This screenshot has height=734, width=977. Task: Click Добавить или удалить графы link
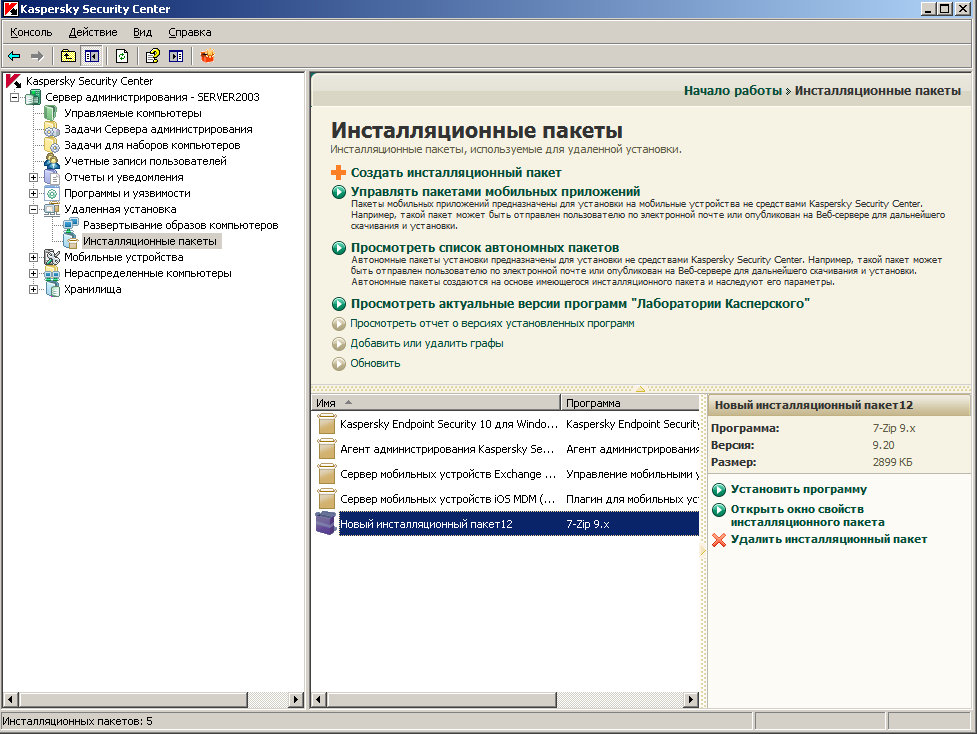point(427,343)
